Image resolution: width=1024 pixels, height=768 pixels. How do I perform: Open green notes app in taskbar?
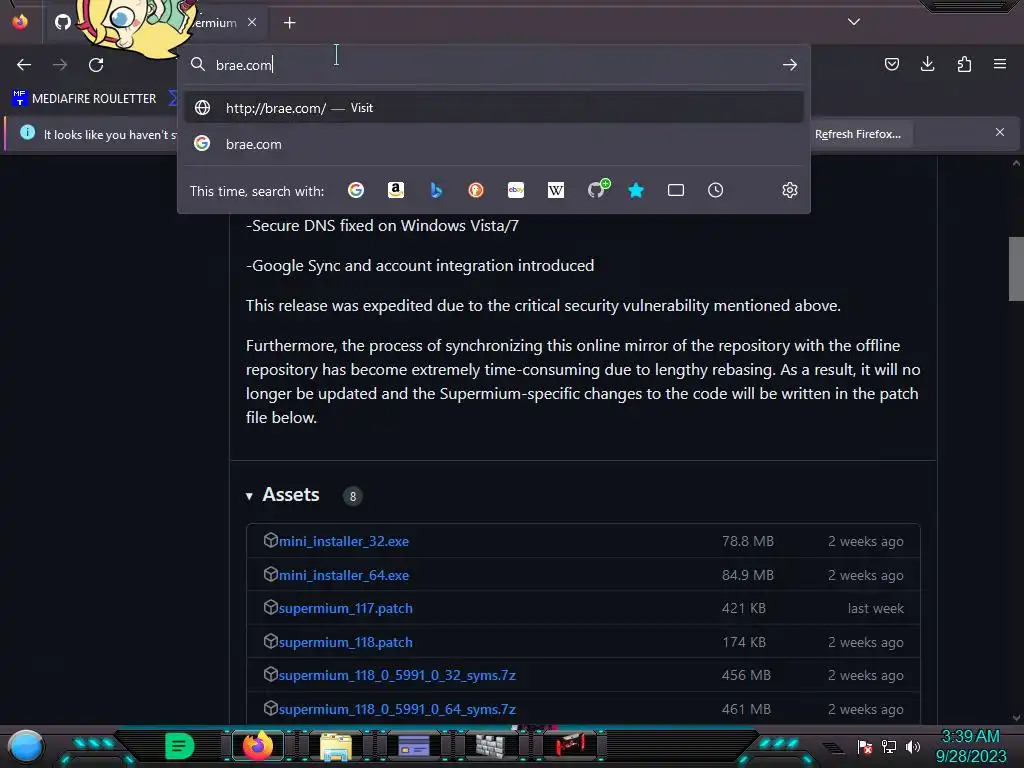point(179,746)
